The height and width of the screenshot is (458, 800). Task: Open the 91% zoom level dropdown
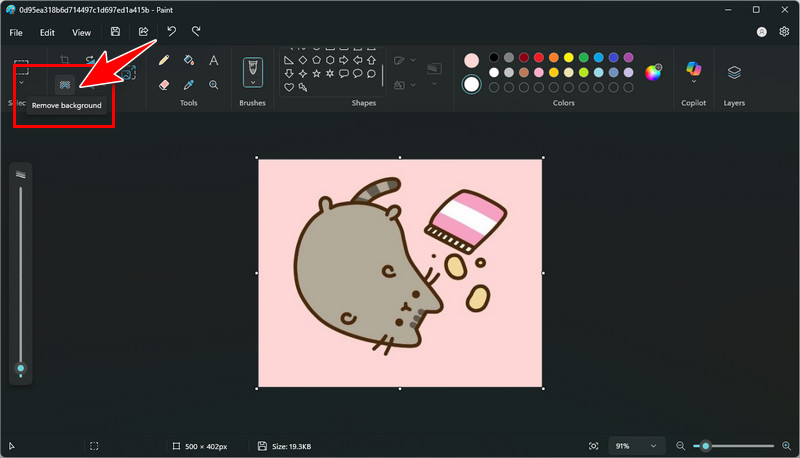point(637,446)
